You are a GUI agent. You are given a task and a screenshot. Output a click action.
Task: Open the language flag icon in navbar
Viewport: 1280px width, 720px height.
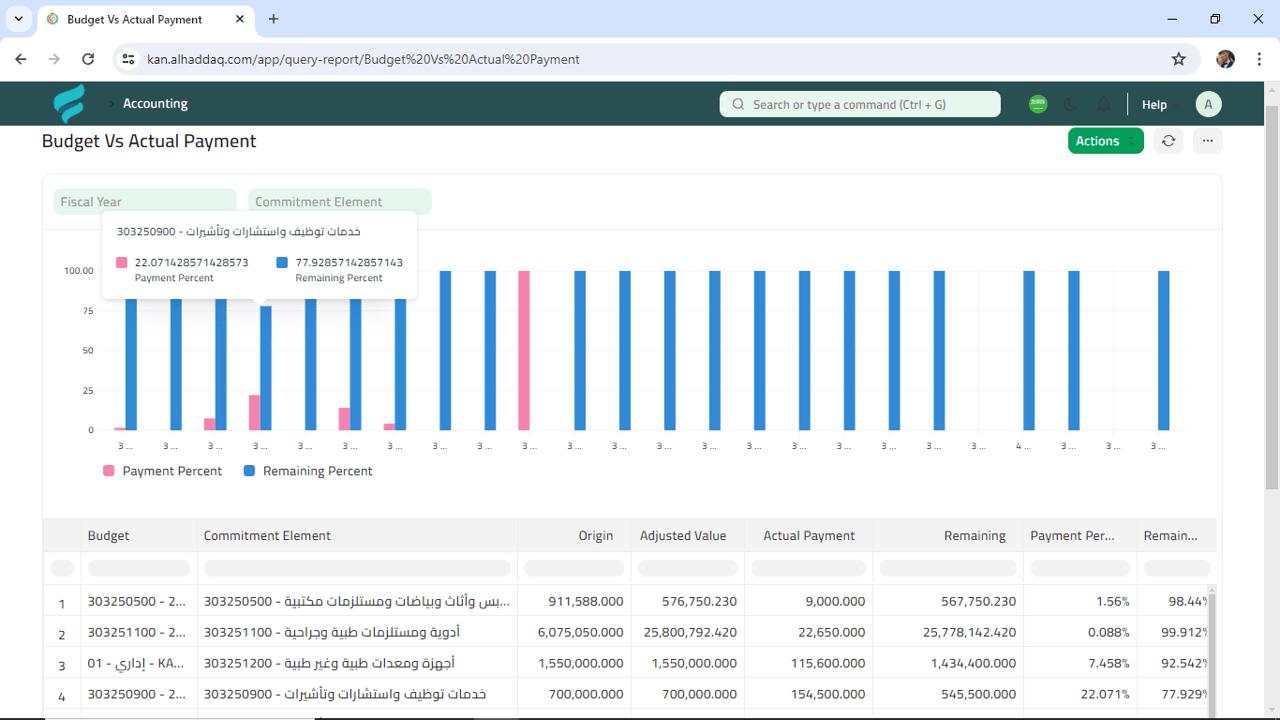(1038, 104)
